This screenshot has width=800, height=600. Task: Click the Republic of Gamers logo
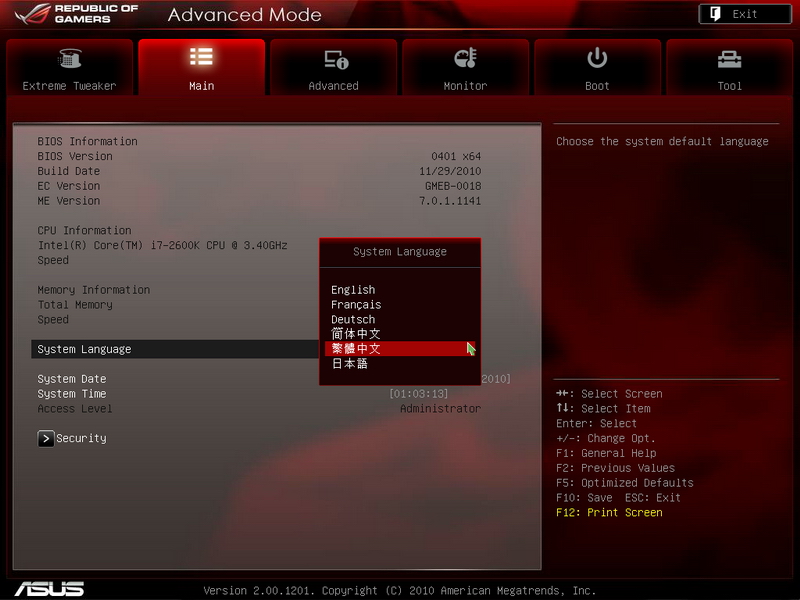(x=77, y=14)
